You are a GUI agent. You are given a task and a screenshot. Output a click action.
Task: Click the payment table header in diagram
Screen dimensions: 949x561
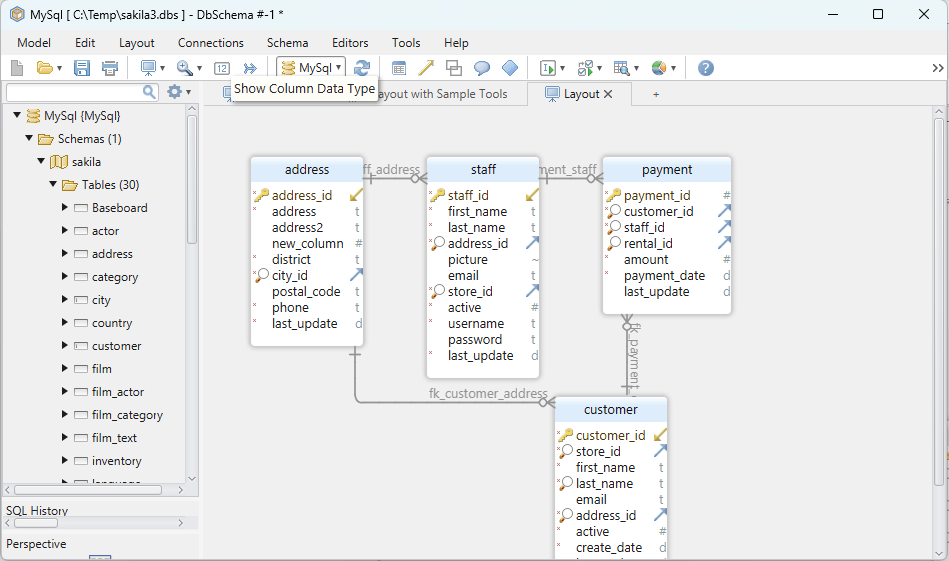point(667,169)
